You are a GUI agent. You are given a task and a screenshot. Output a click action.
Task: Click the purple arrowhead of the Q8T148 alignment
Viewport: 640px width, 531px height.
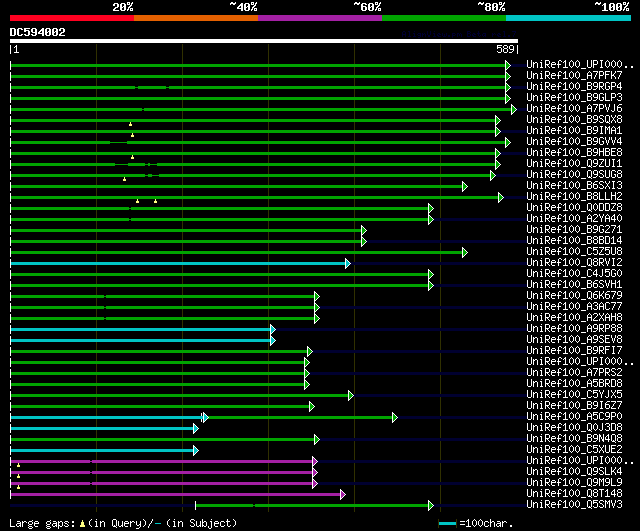pos(343,495)
